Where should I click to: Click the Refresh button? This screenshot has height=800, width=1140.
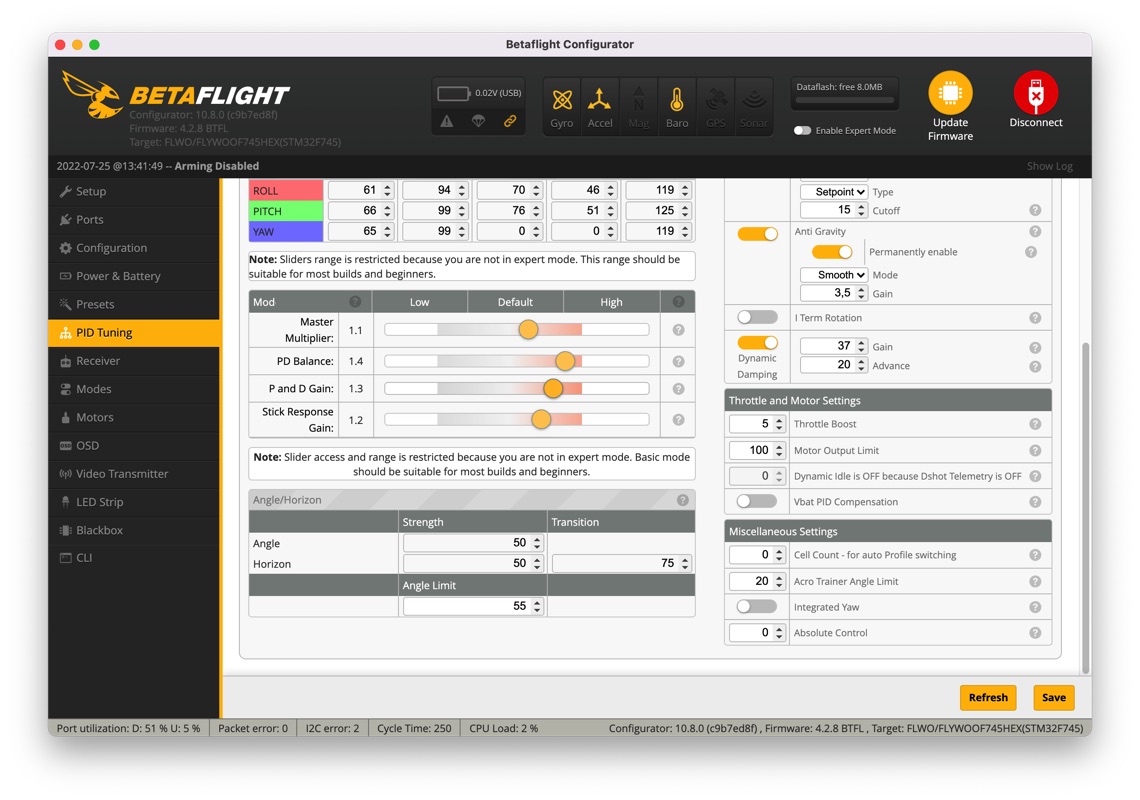tap(988, 697)
